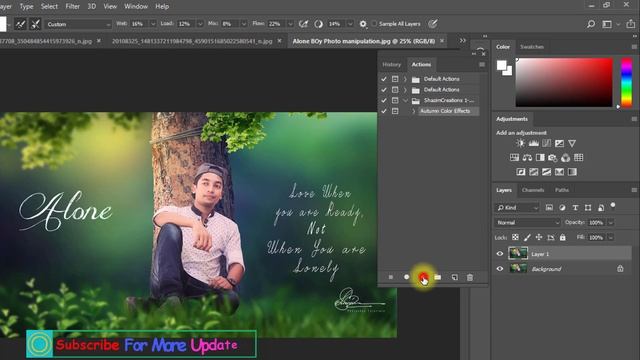The width and height of the screenshot is (640, 360).
Task: Expand the first Default Actions set
Action: click(405, 79)
